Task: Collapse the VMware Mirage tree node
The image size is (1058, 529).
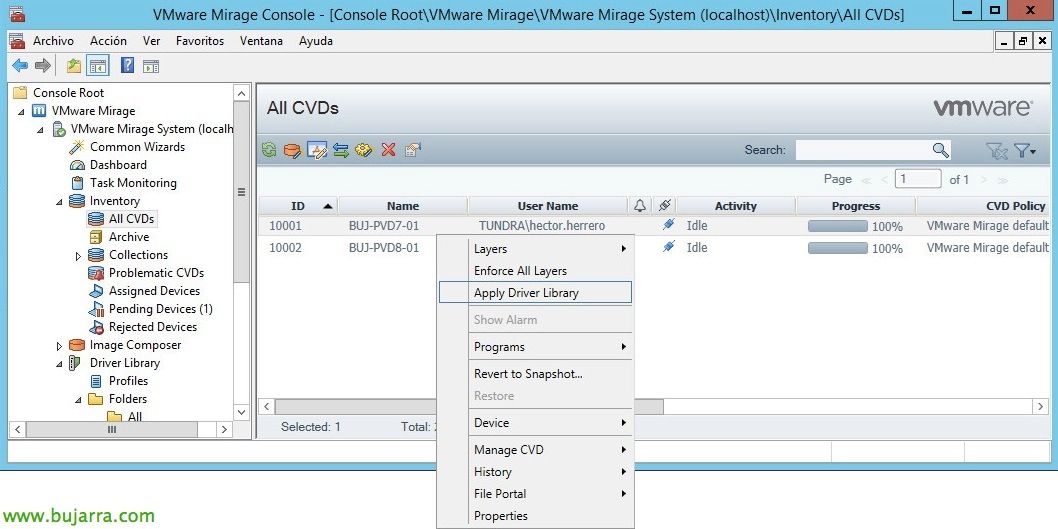Action: [x=22, y=111]
